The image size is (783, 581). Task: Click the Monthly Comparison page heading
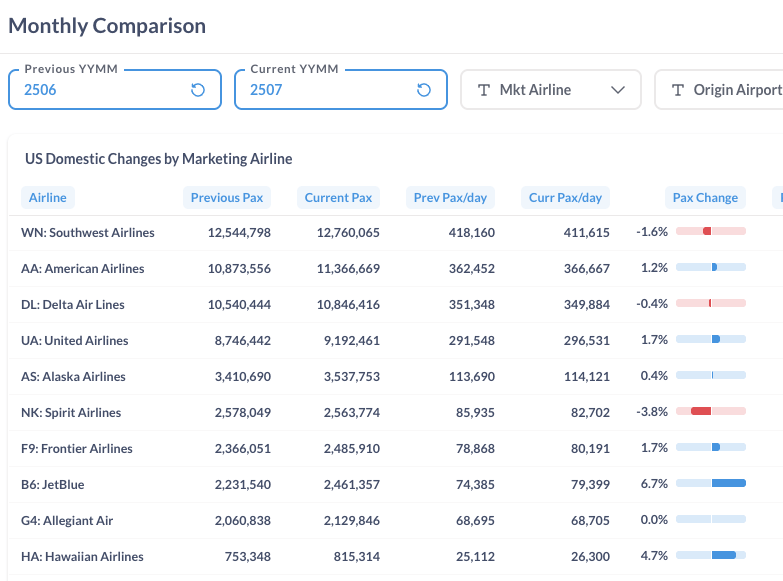tap(107, 26)
